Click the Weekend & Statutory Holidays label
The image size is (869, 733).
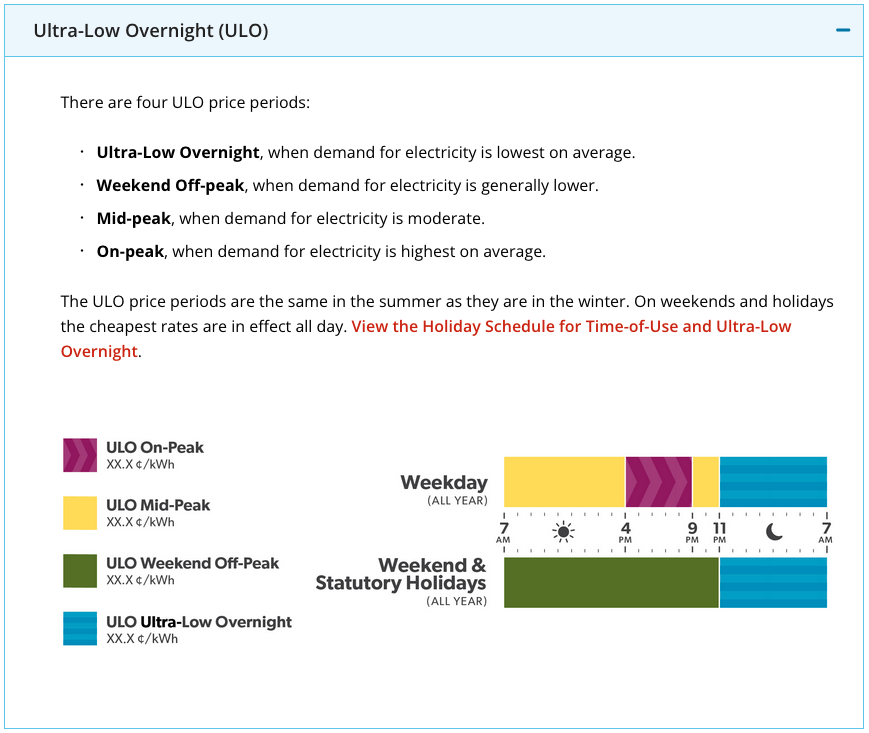click(402, 575)
